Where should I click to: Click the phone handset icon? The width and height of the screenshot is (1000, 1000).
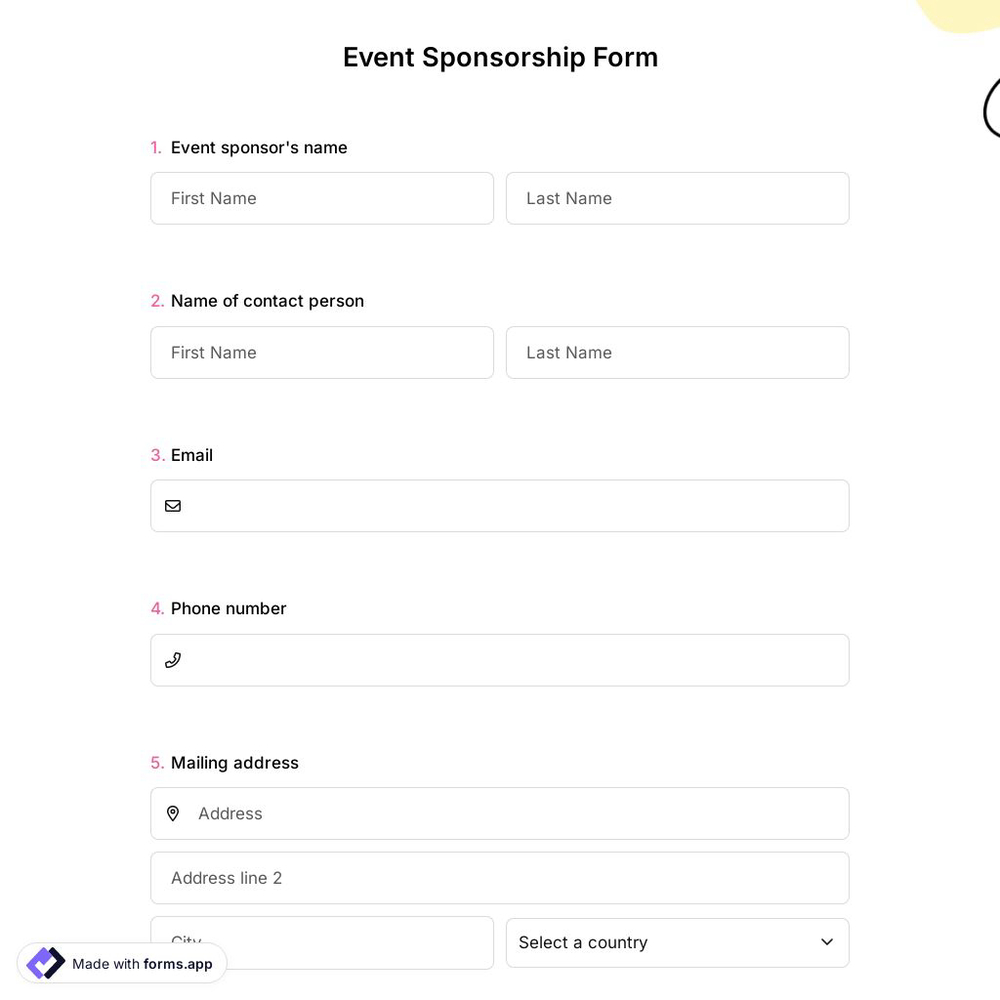pos(172,659)
